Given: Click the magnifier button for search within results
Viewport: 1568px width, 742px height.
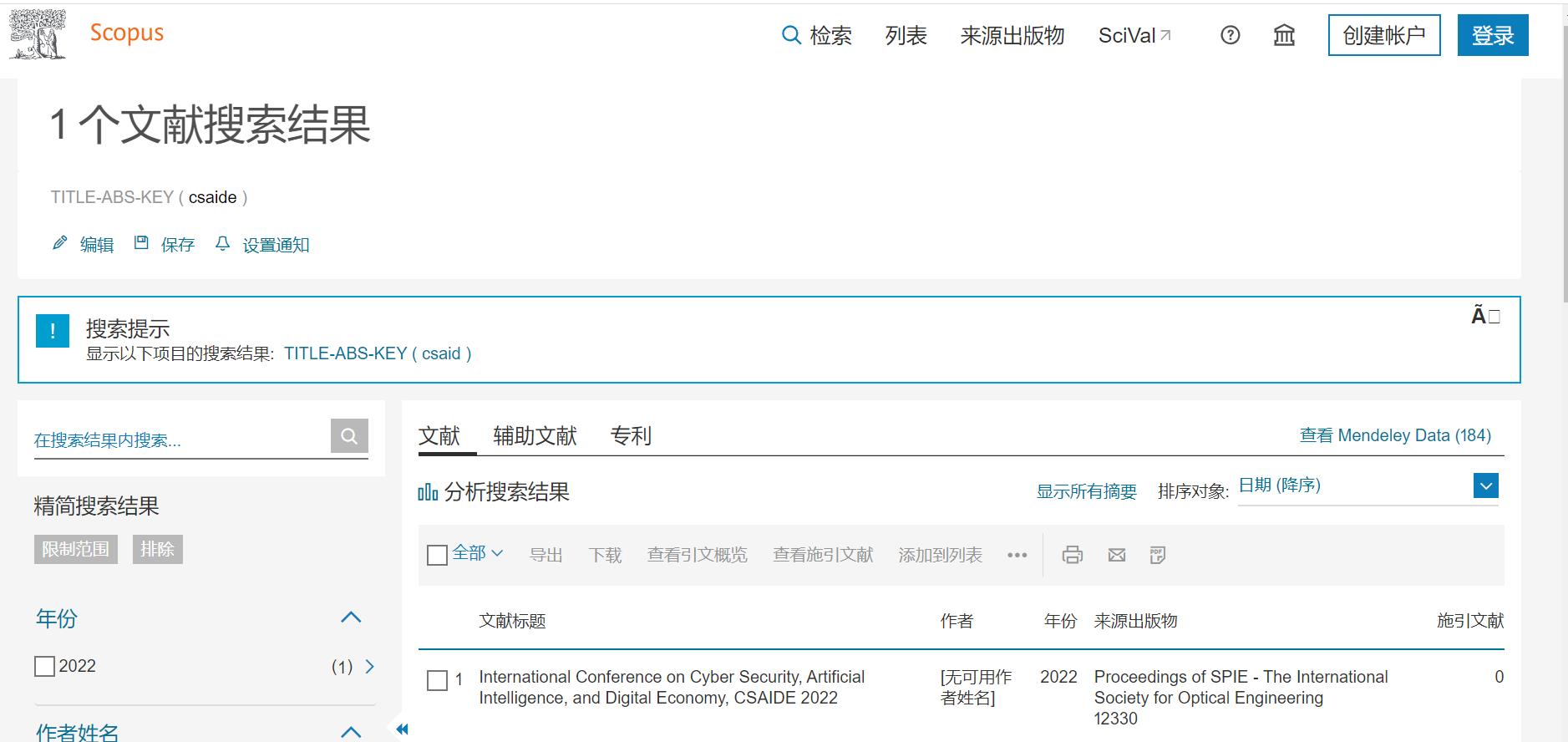Looking at the screenshot, I should click(x=349, y=435).
